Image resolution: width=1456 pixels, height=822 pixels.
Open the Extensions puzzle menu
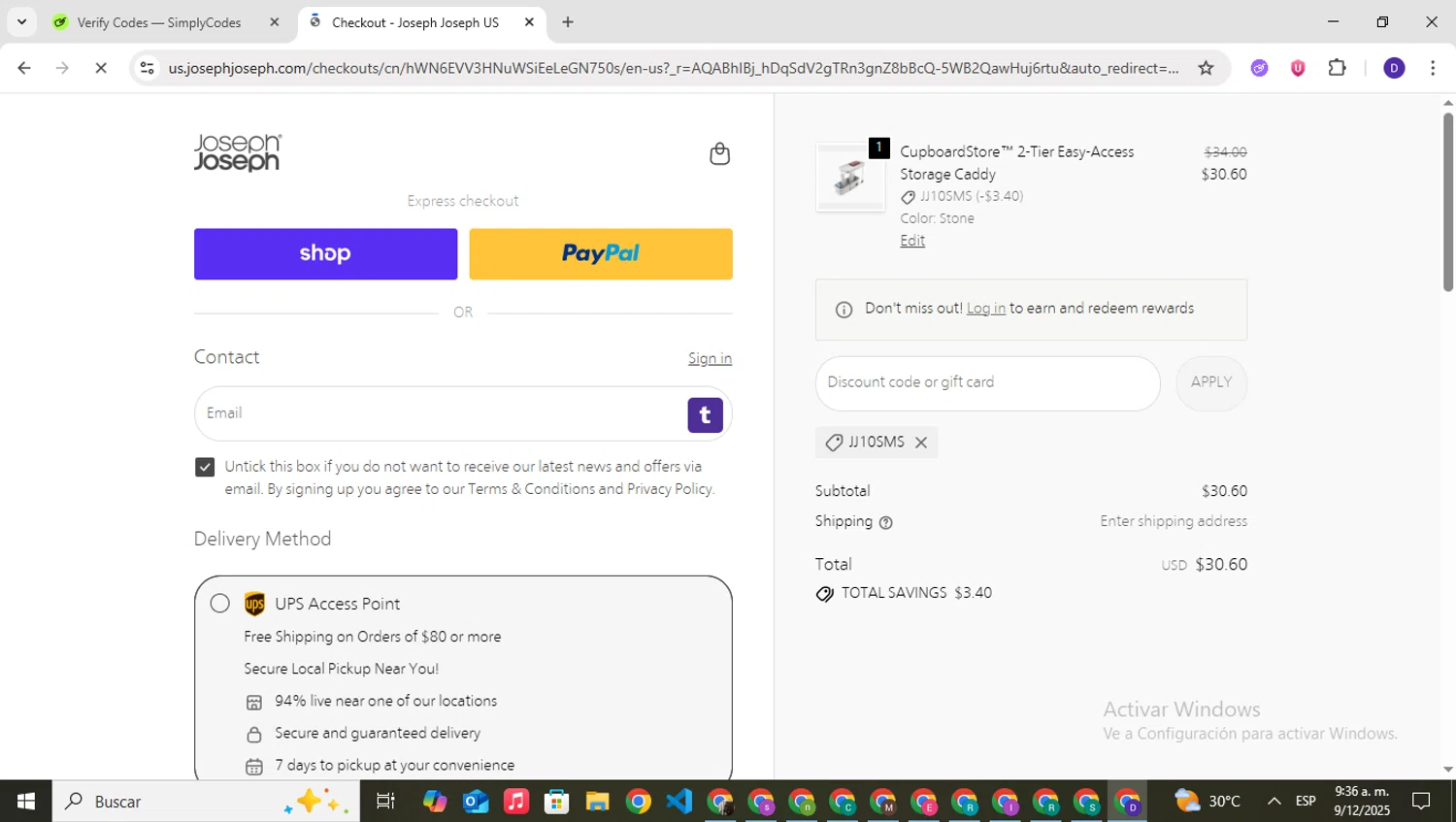(x=1338, y=68)
